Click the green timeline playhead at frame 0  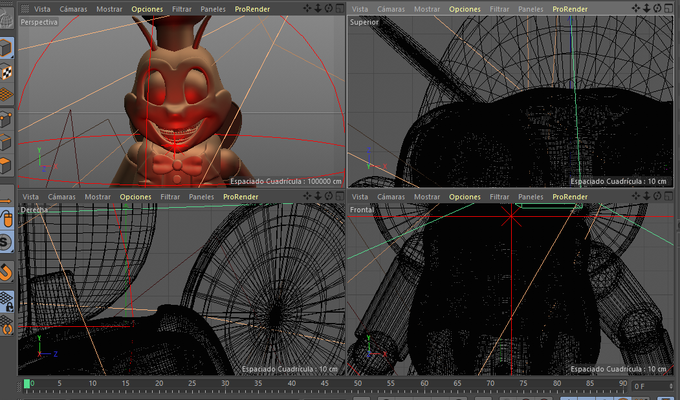pos(27,384)
